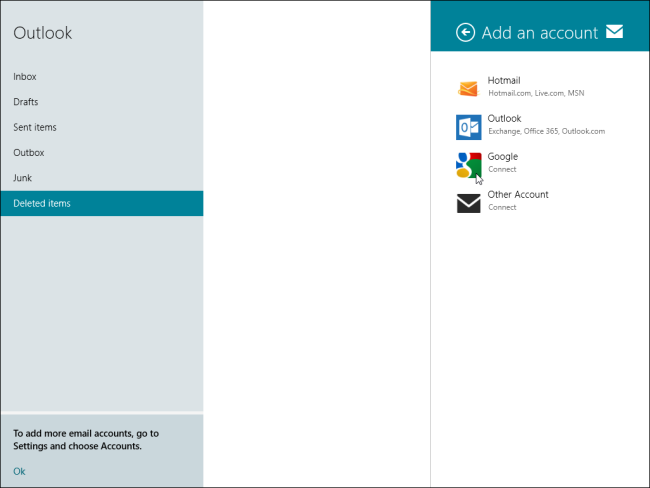Viewport: 650px width, 488px height.
Task: Click 'Exchange, Office 365, Outlook.com' subtitle
Action: pyautogui.click(x=546, y=131)
